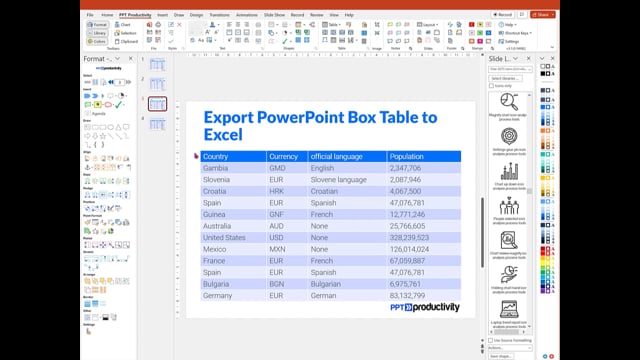Click the Settings icon in ribbon
This screenshot has width=640, height=360.
509,41
